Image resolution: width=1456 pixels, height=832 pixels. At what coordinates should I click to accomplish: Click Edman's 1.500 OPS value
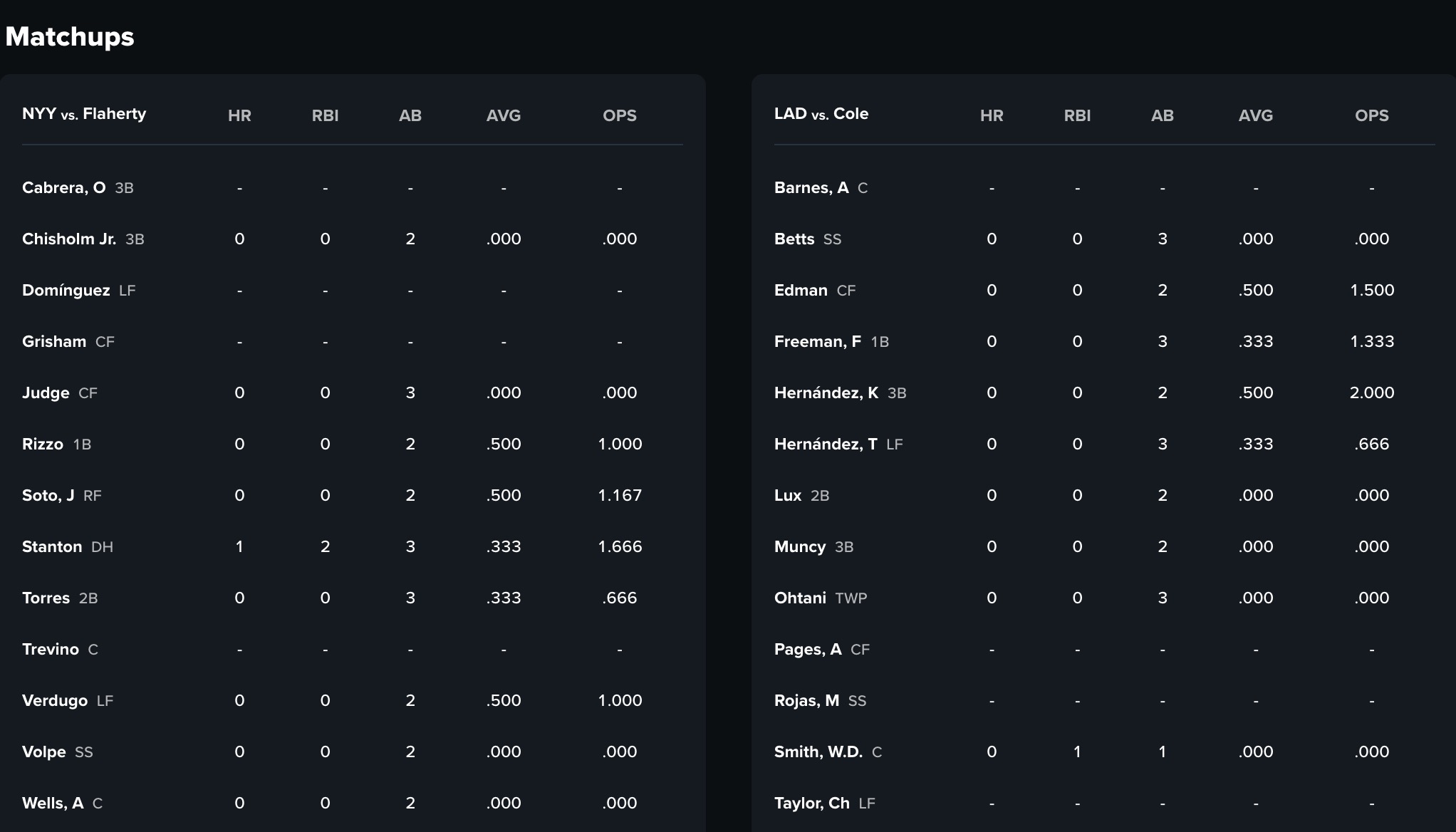pyautogui.click(x=1372, y=290)
